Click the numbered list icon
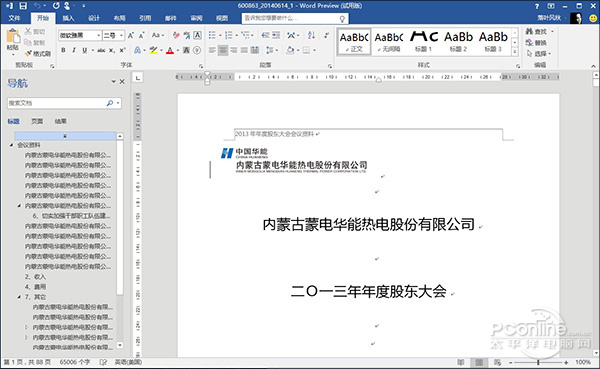 tap(228, 35)
